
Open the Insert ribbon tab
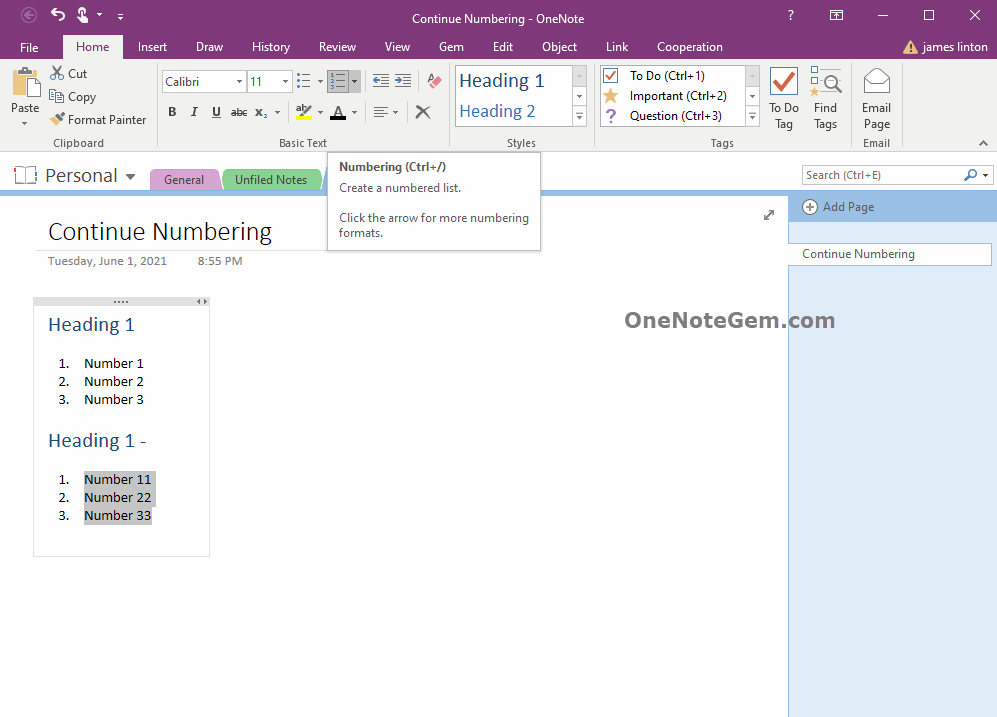coord(152,47)
